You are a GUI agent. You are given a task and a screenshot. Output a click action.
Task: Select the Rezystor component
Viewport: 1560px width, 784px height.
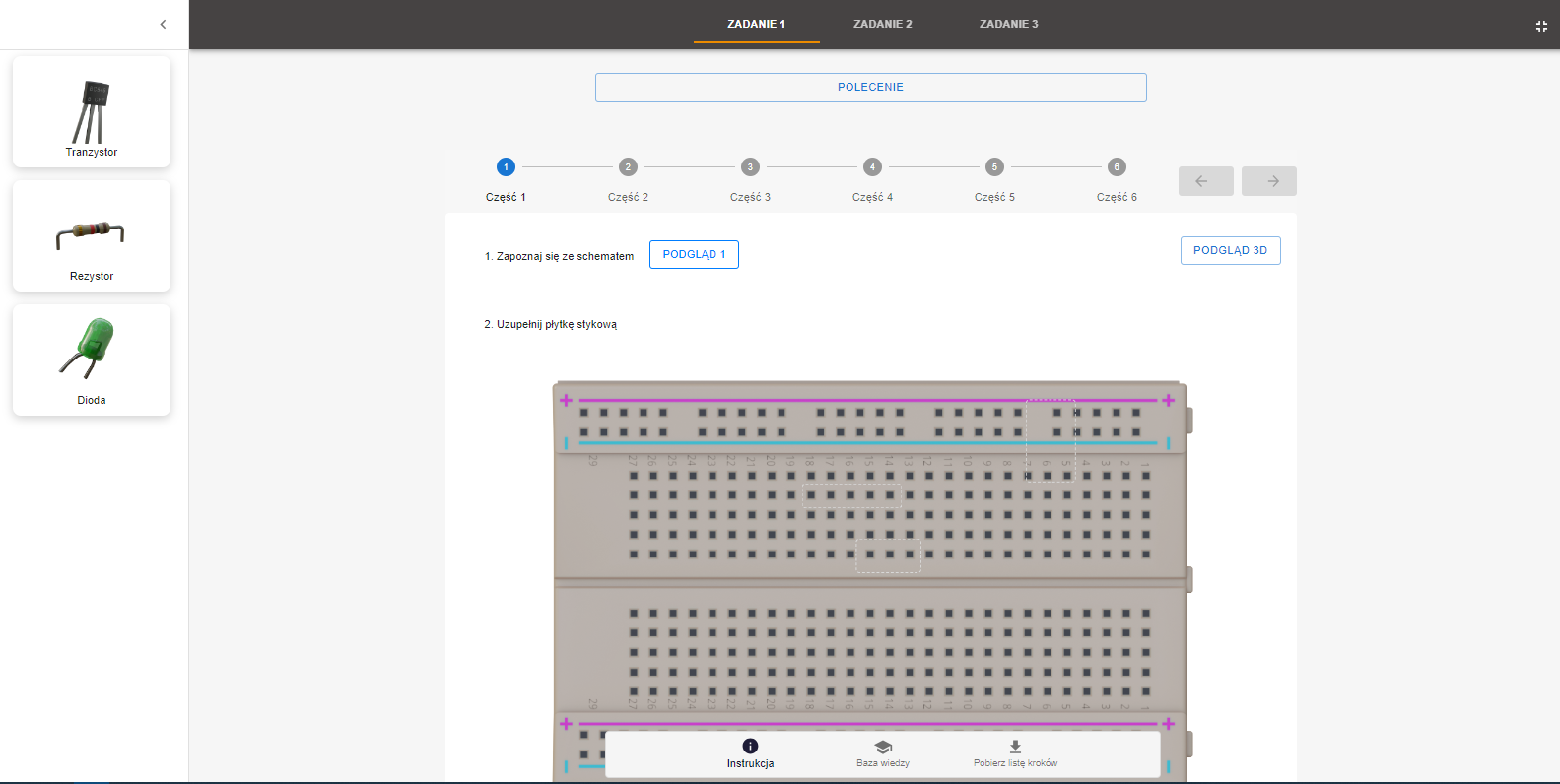click(x=92, y=236)
